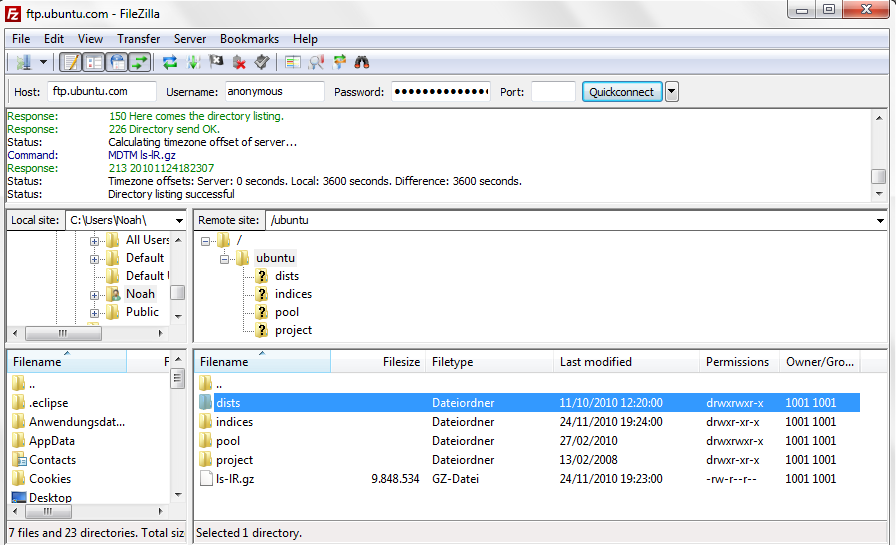Open the Help menu
This screenshot has height=545, width=896.
click(x=305, y=39)
